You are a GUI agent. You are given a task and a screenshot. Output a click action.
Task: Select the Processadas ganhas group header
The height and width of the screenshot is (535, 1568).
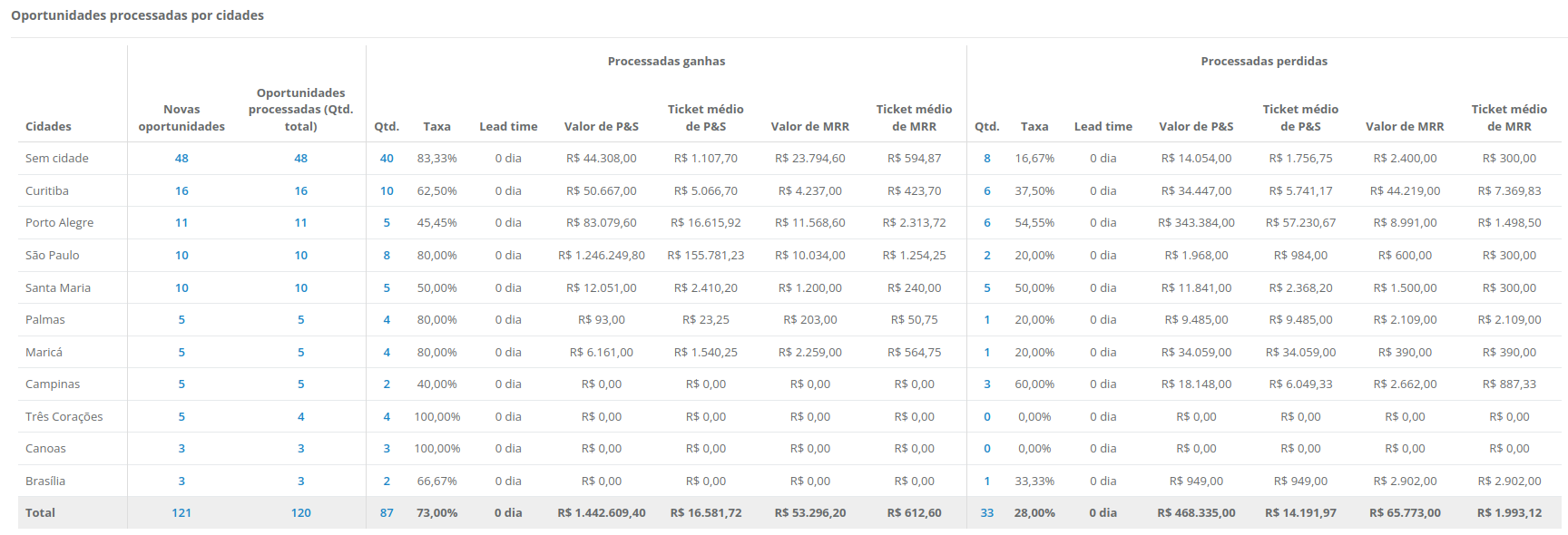[666, 62]
